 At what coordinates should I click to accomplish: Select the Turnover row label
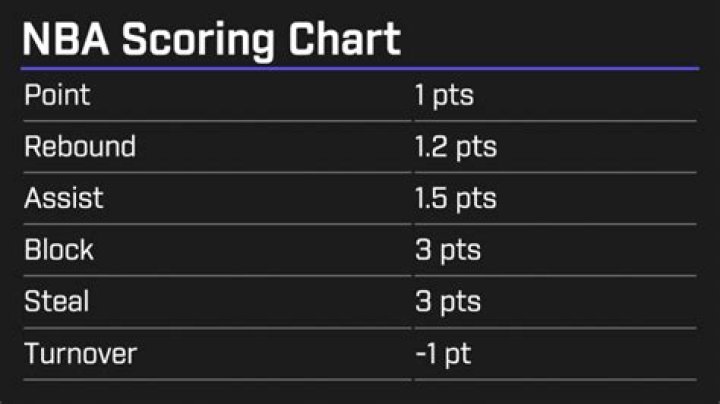(x=80, y=353)
